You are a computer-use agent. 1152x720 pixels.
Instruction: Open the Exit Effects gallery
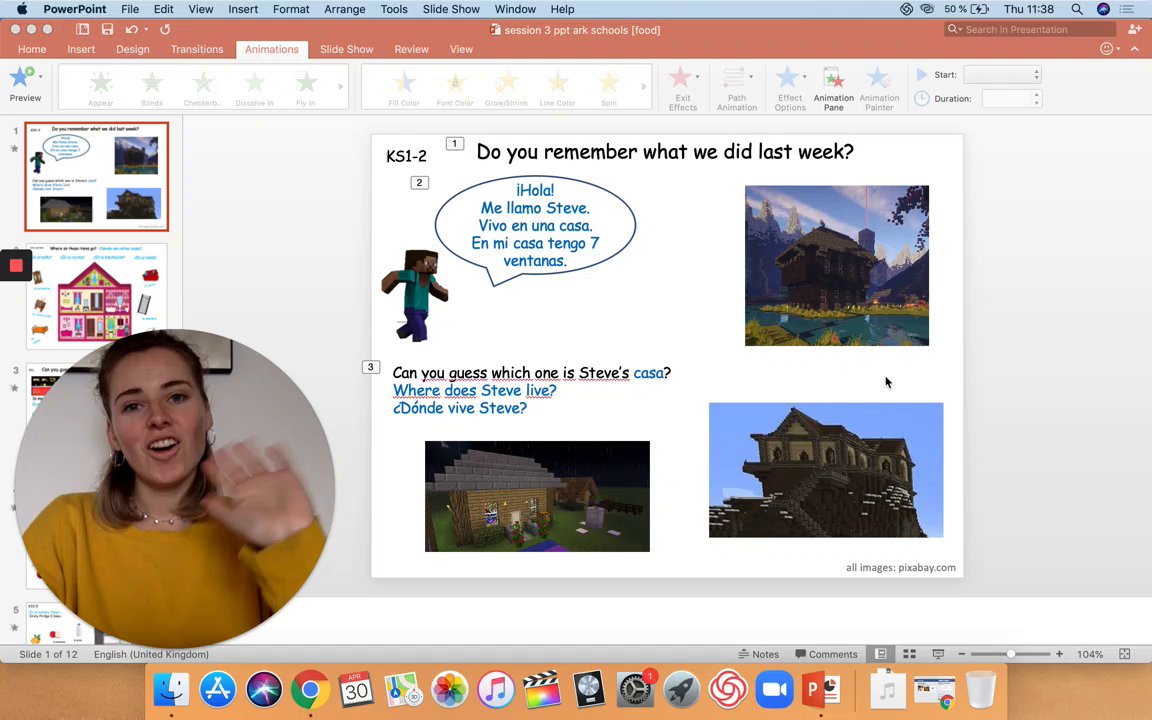[x=683, y=88]
